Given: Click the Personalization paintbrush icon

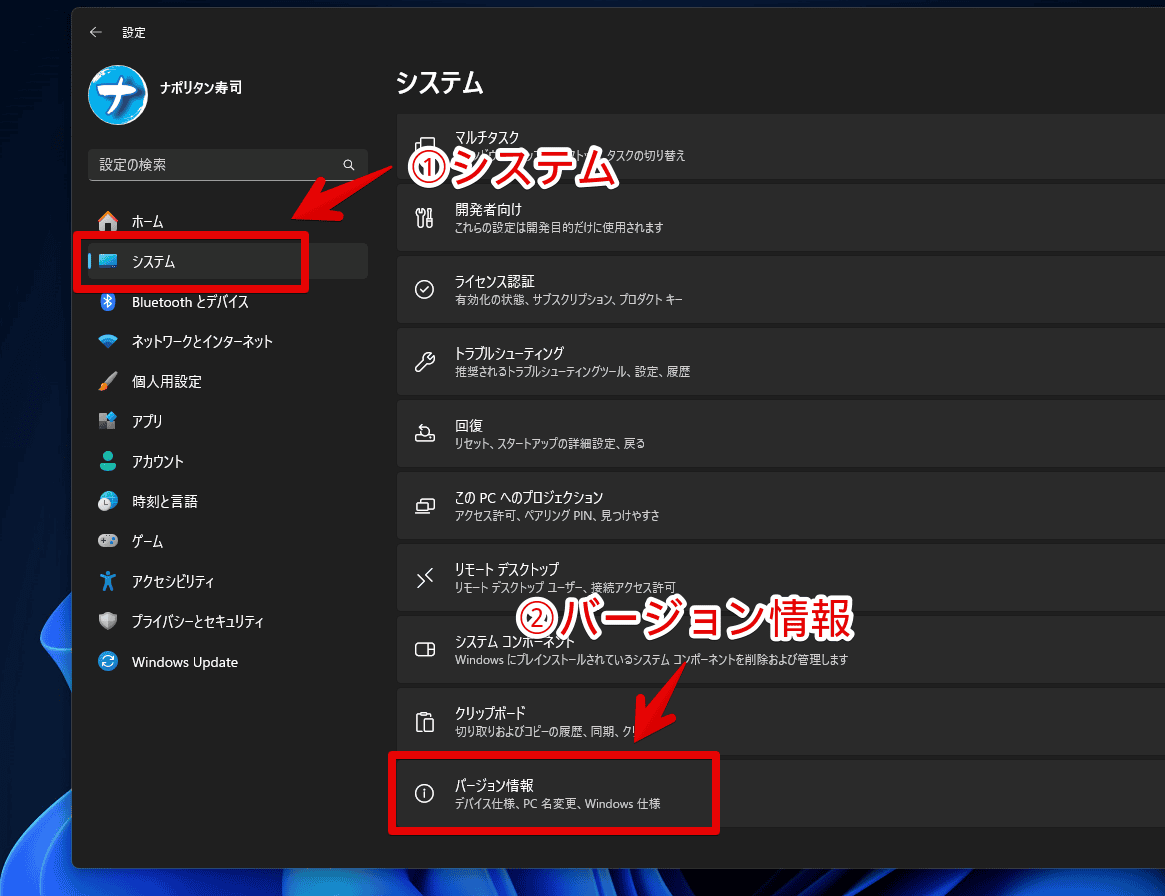Looking at the screenshot, I should 108,381.
